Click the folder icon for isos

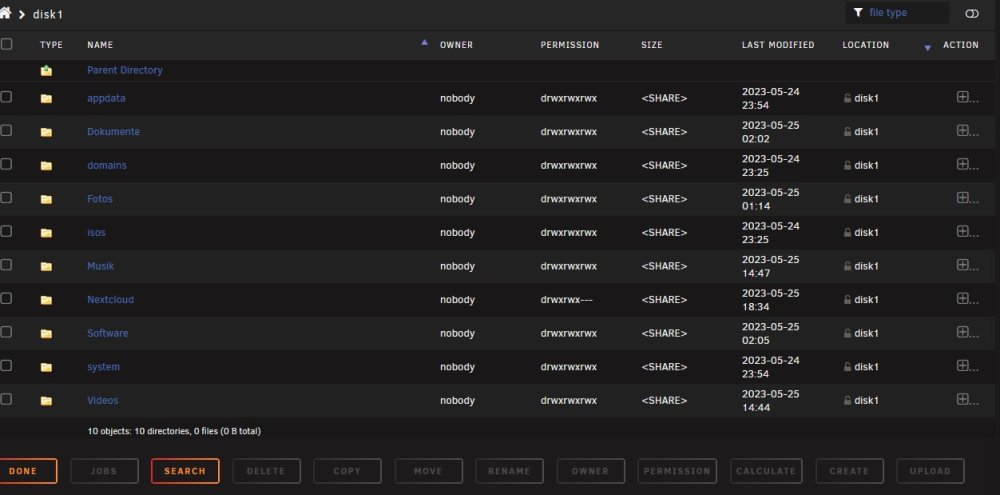tap(46, 233)
